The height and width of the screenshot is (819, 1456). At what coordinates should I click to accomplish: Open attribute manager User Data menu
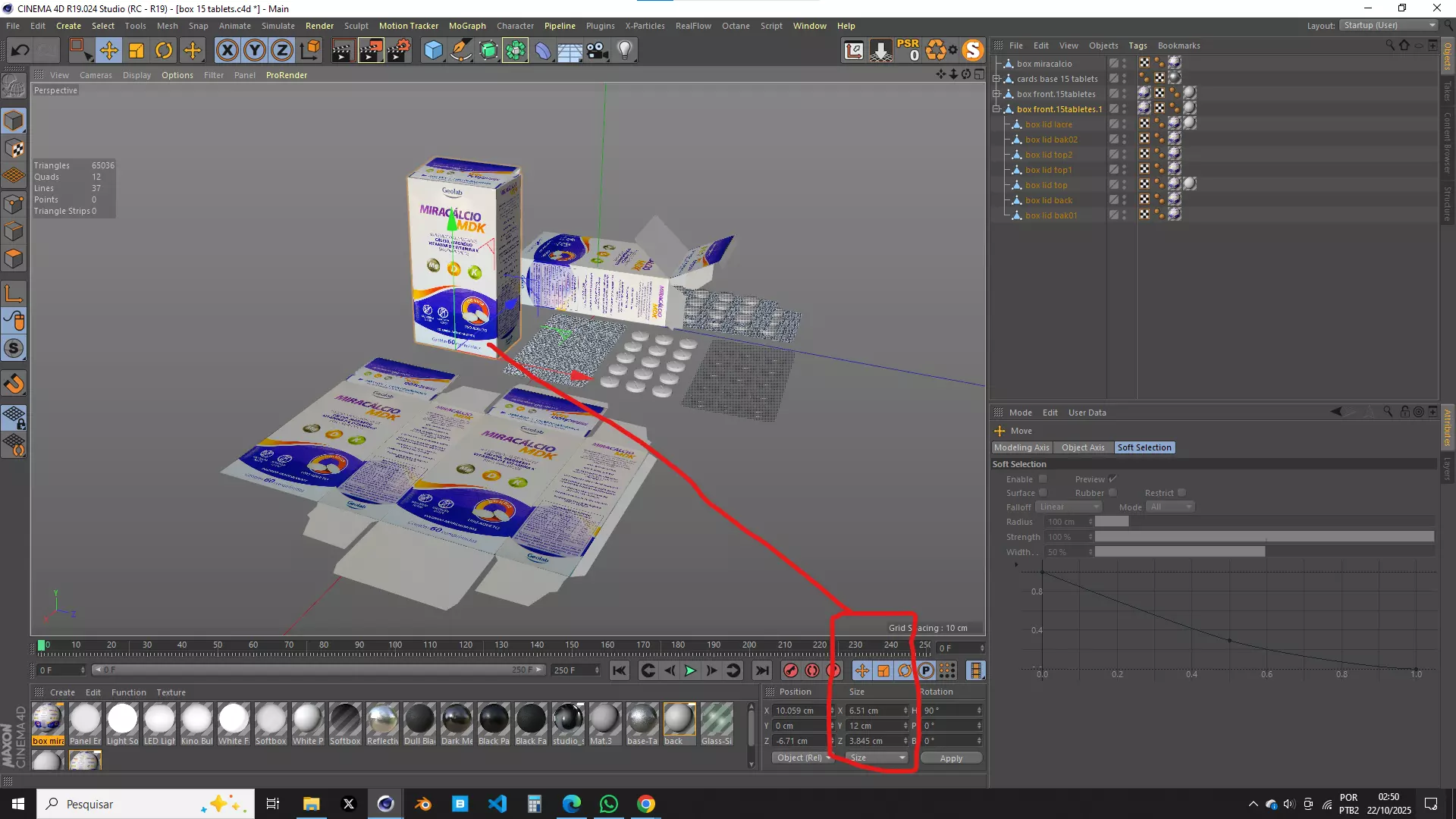[1087, 413]
